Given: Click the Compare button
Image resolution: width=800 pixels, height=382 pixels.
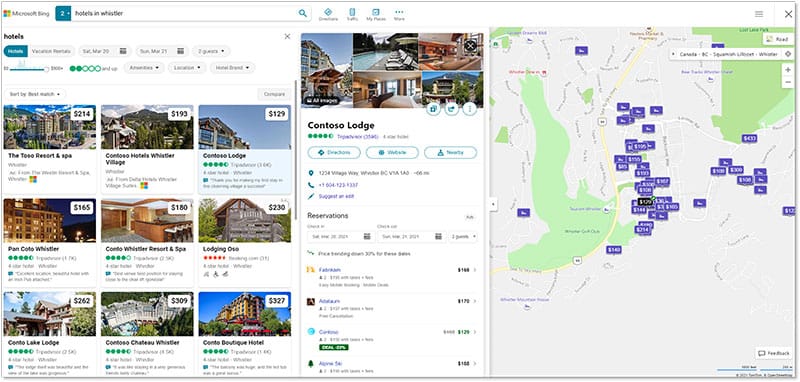Looking at the screenshot, I should 274,94.
